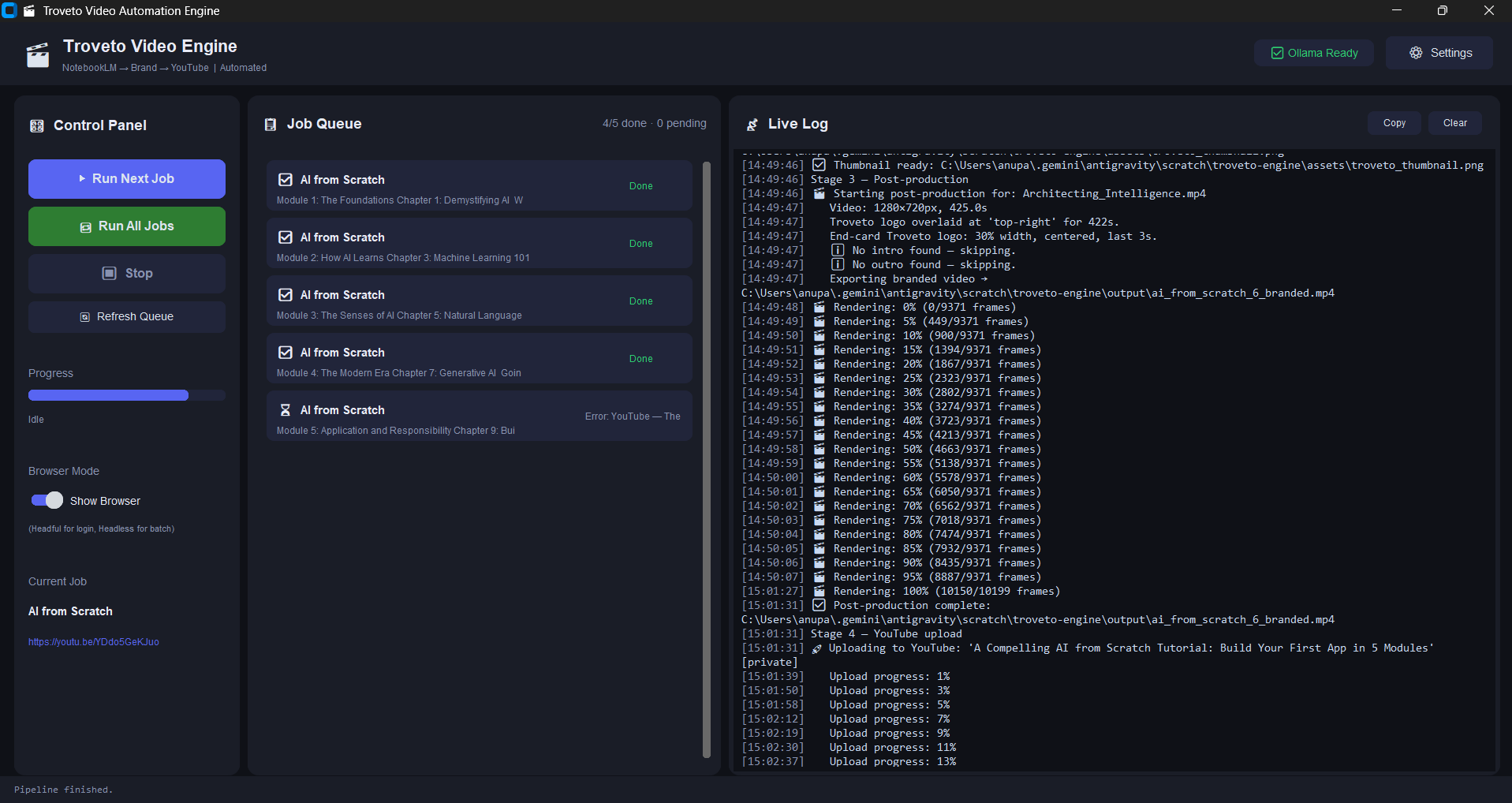
Task: Click the job progress bar
Action: click(x=127, y=395)
